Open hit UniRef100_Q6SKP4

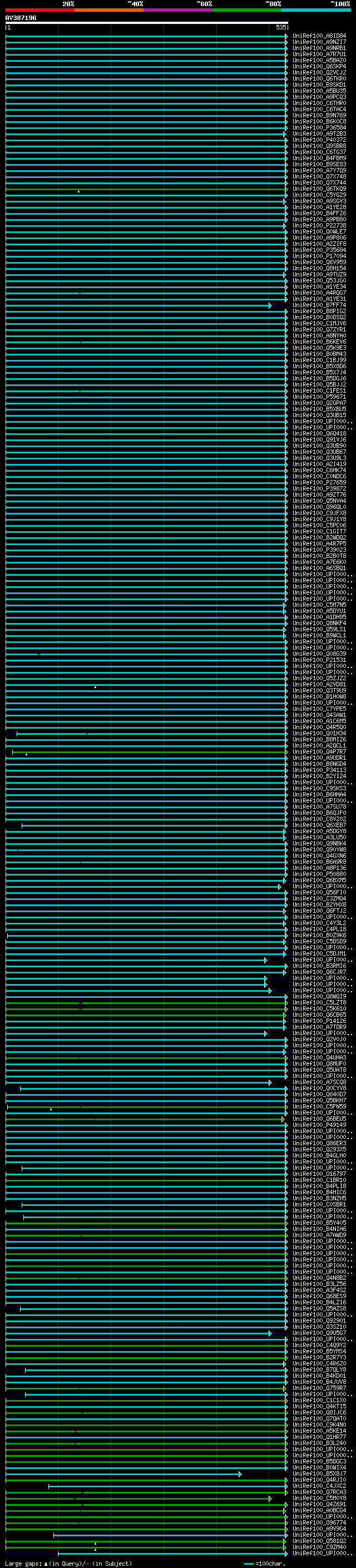pyautogui.click(x=319, y=66)
